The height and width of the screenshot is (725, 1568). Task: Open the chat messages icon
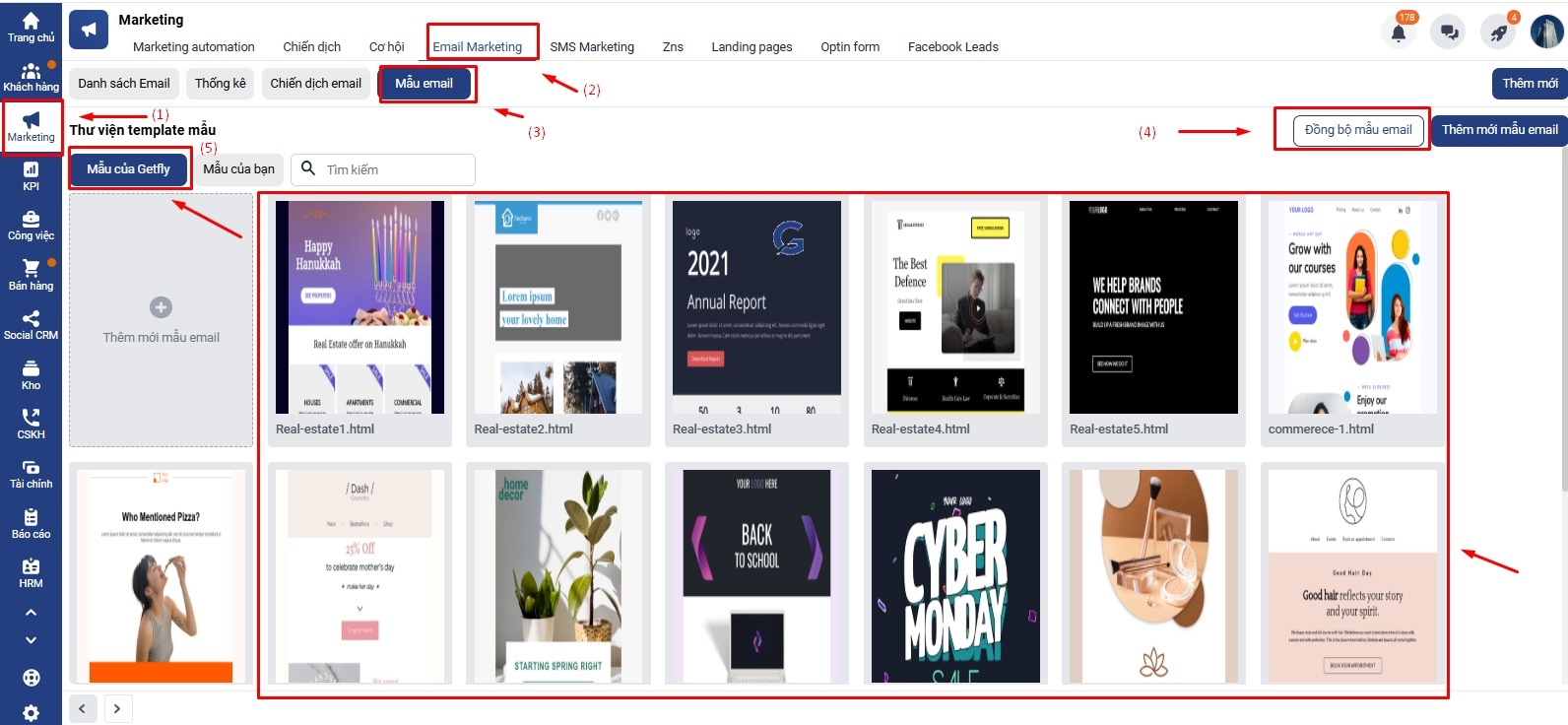(x=1449, y=33)
